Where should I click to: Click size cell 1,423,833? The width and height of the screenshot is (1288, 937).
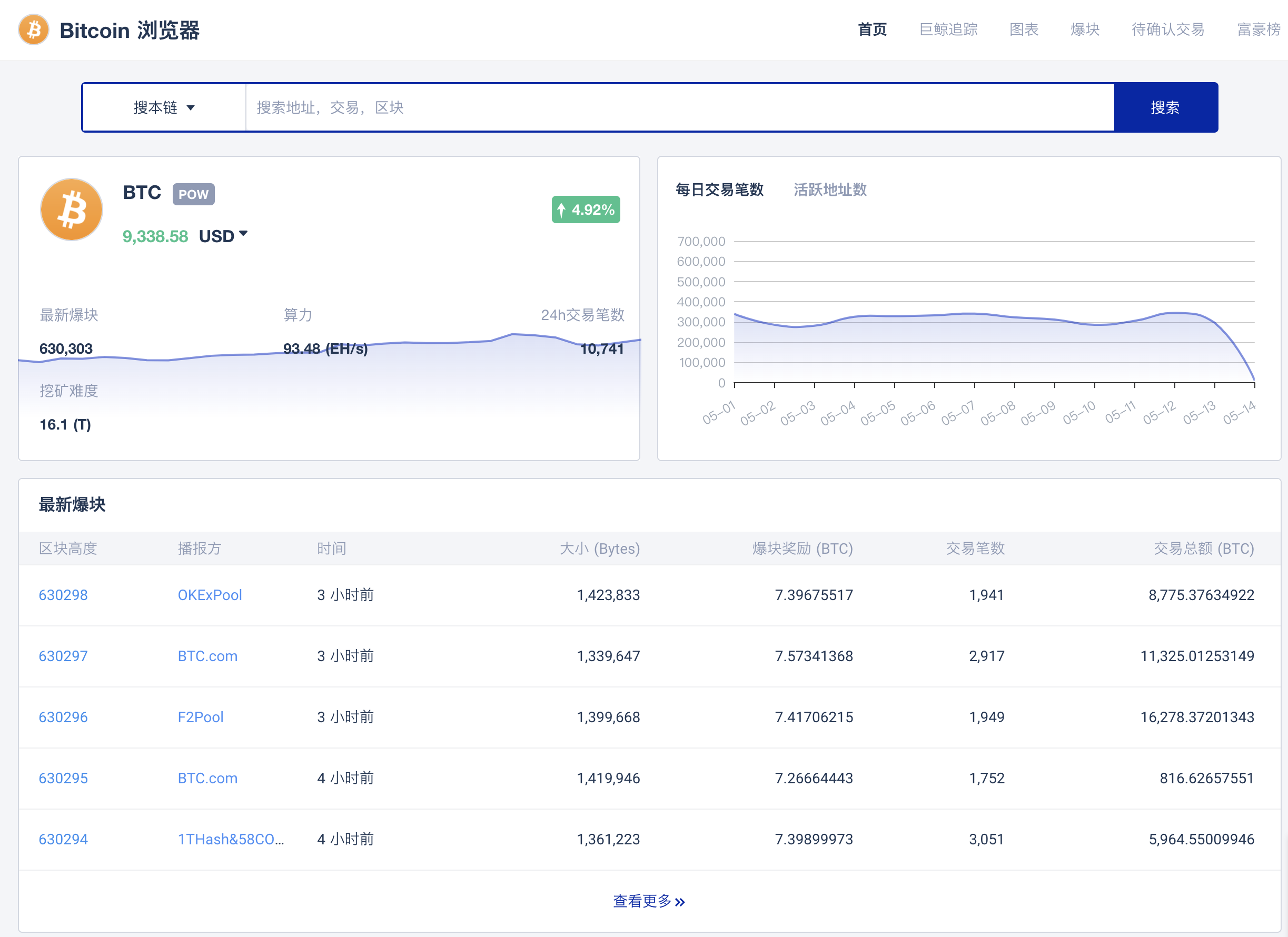pyautogui.click(x=608, y=594)
